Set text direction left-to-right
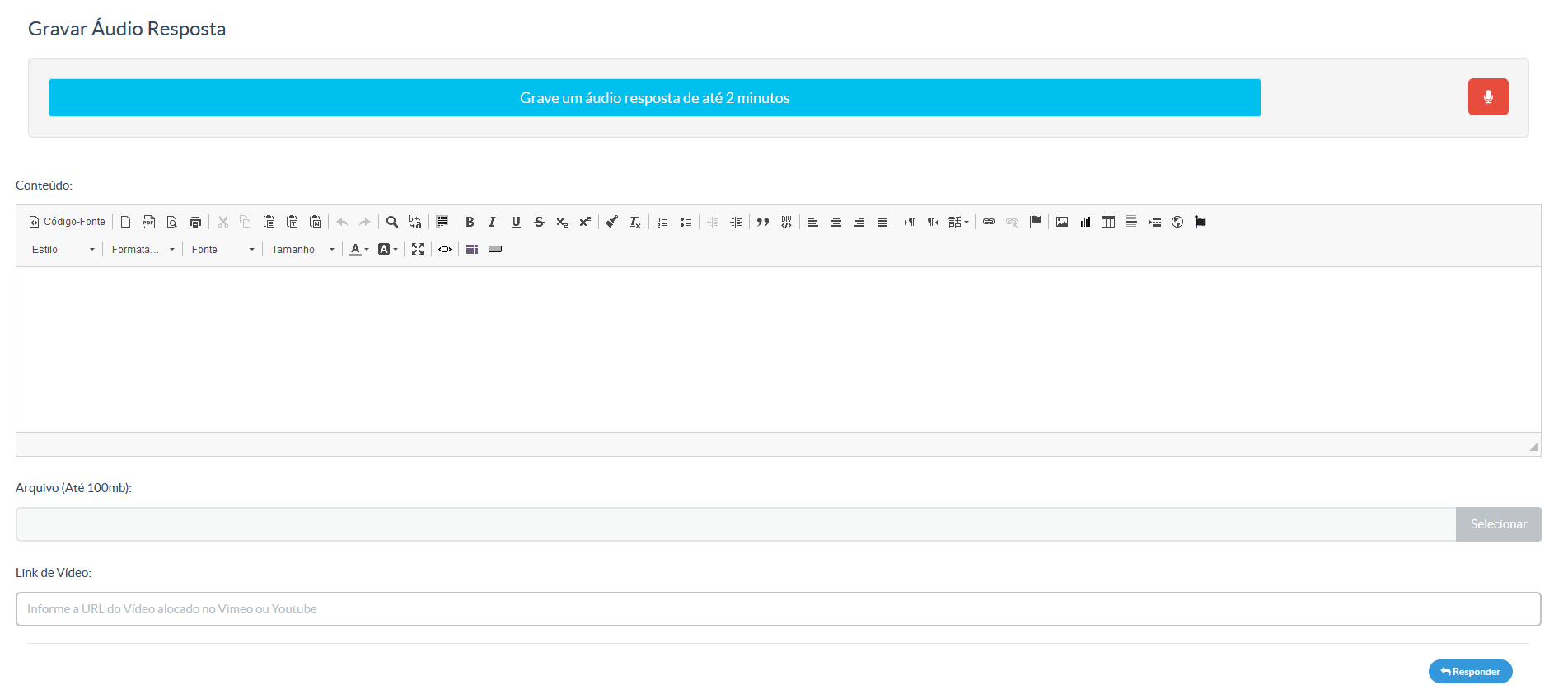1568x699 pixels. (910, 222)
